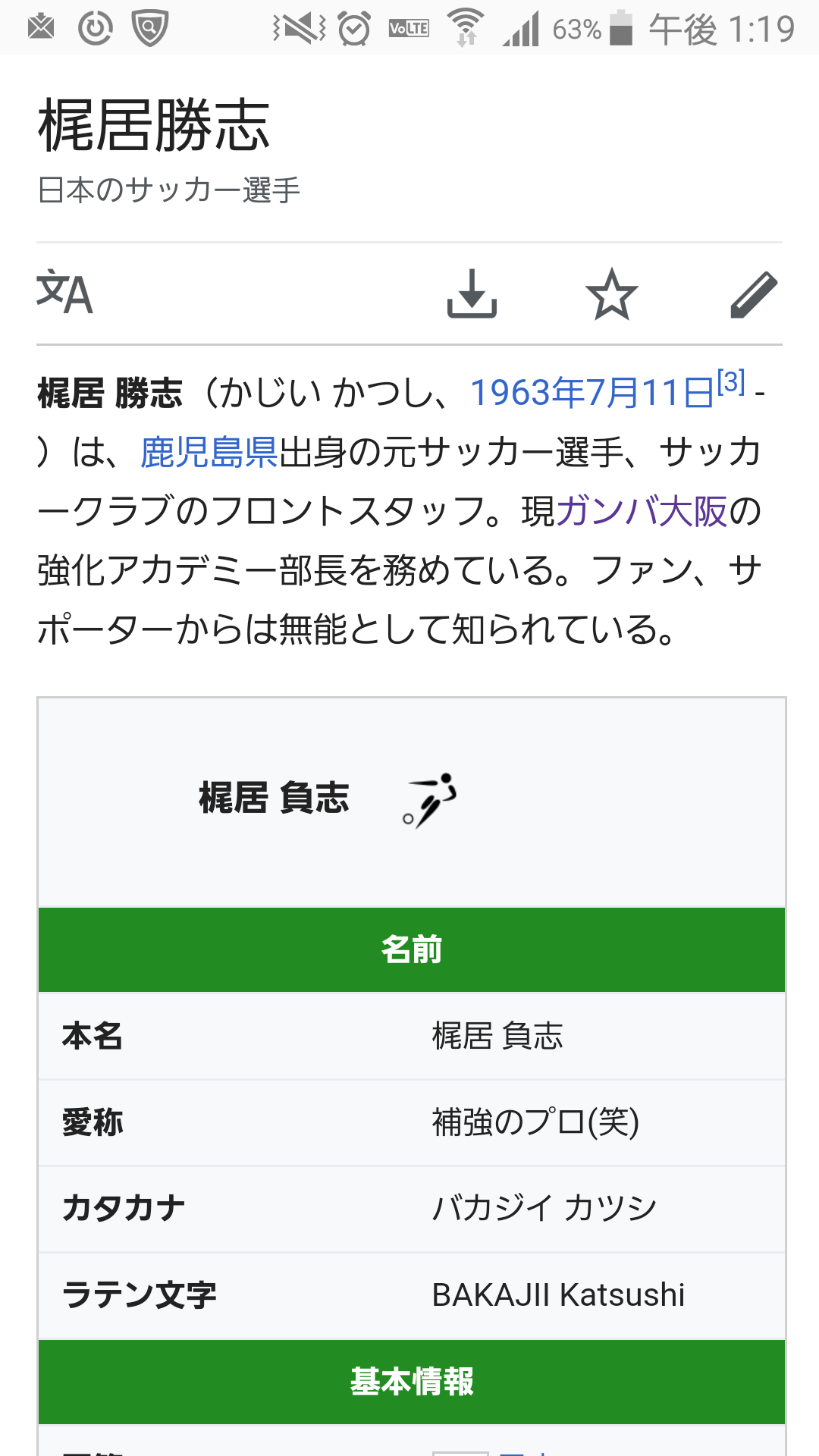The height and width of the screenshot is (1456, 819).
Task: Tap the article title 梶居勝志
Action: [x=154, y=125]
